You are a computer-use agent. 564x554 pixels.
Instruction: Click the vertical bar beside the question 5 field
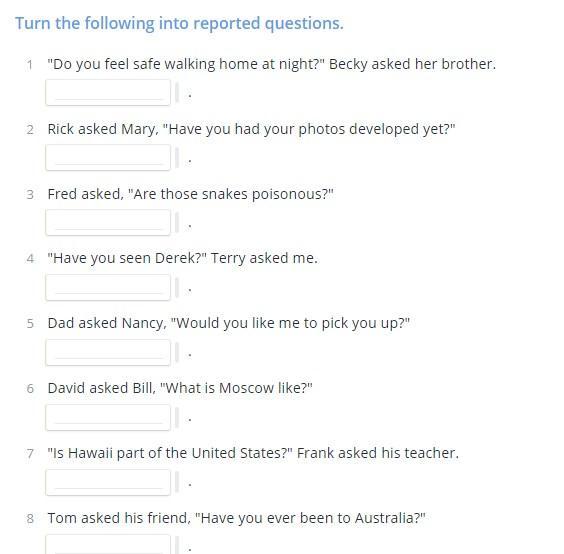tap(177, 353)
